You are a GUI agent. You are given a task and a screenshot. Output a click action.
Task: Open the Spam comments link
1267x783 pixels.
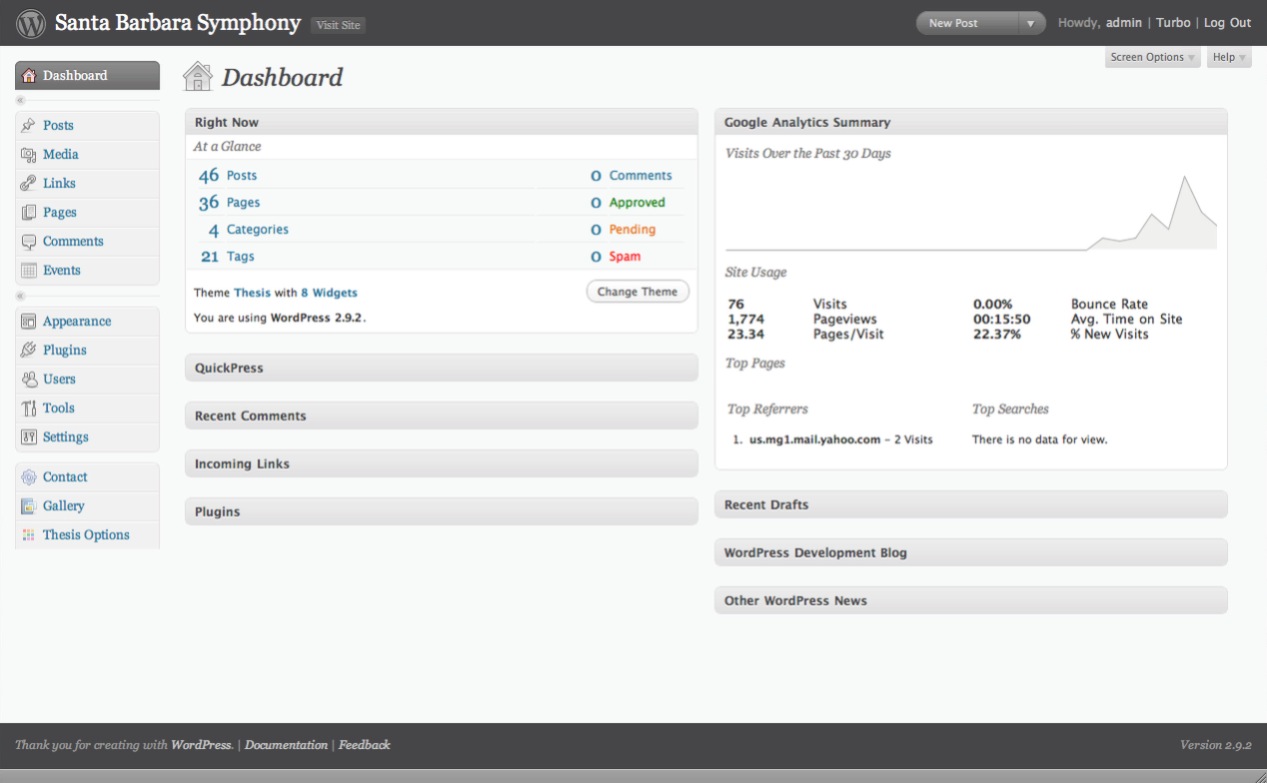(625, 257)
